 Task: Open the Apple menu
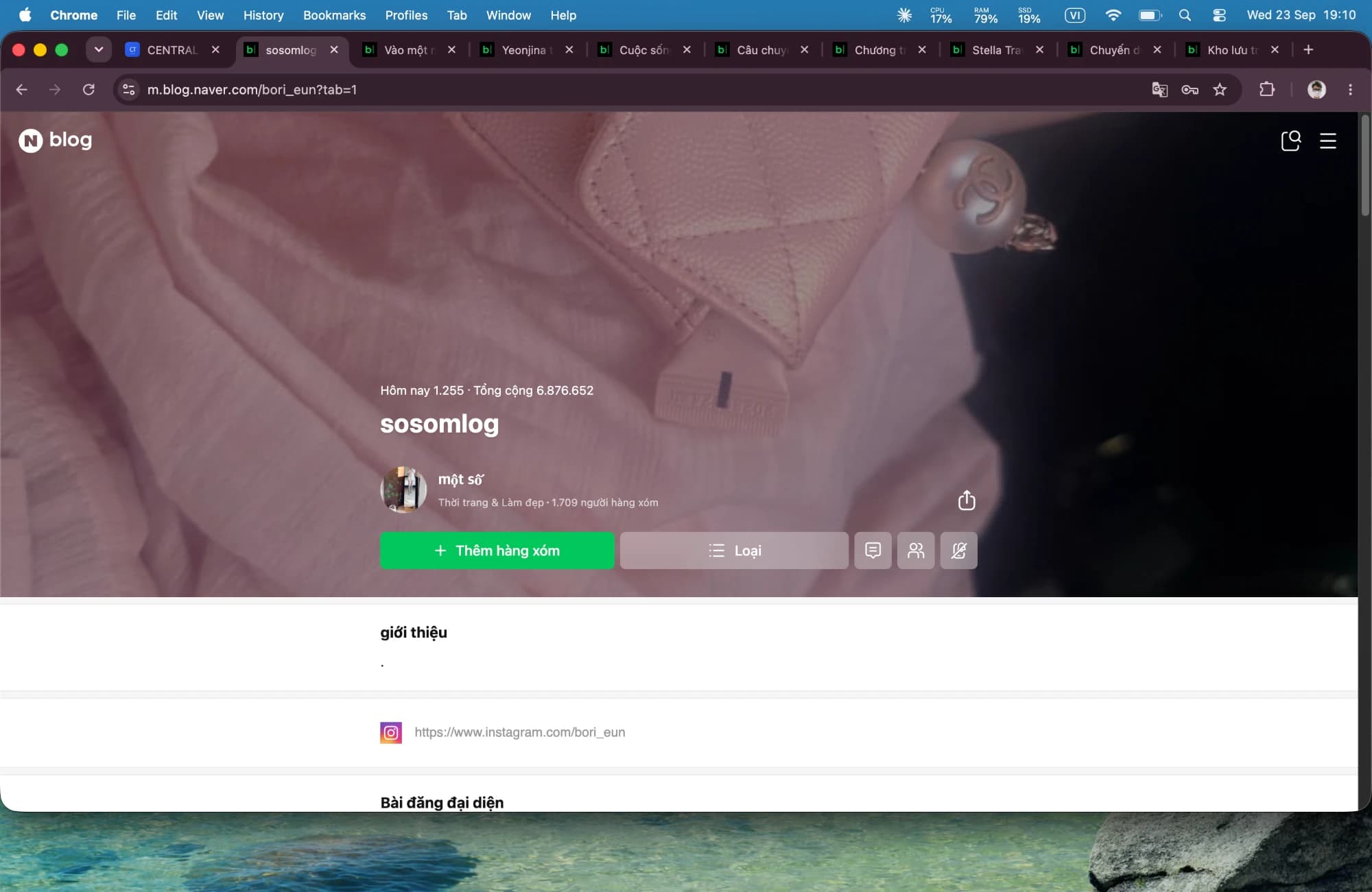tap(25, 15)
